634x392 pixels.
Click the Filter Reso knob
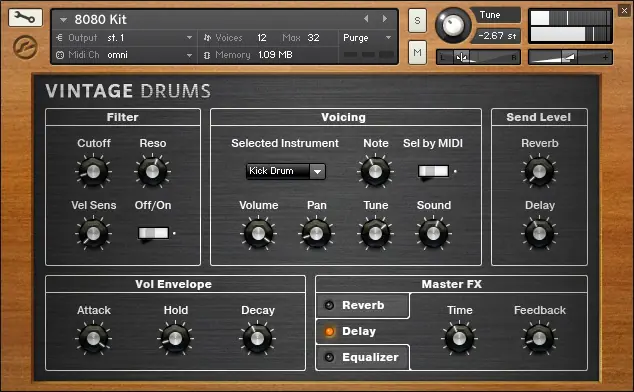[x=152, y=172]
